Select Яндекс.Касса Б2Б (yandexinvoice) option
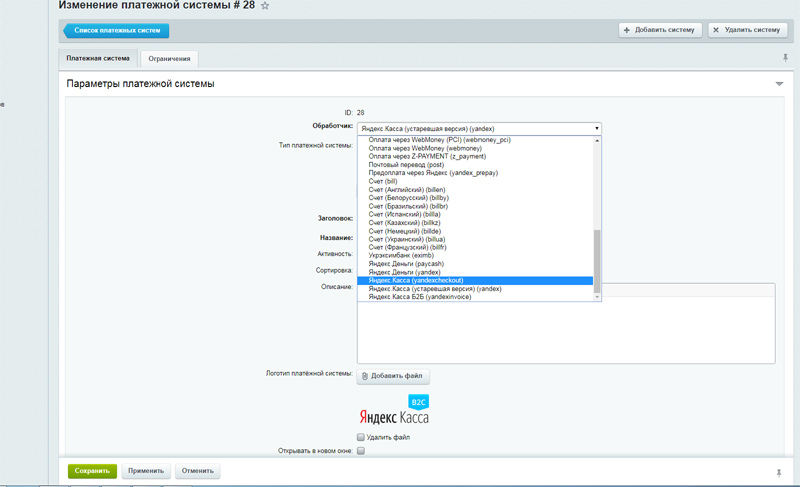The image size is (800, 487). click(476, 297)
